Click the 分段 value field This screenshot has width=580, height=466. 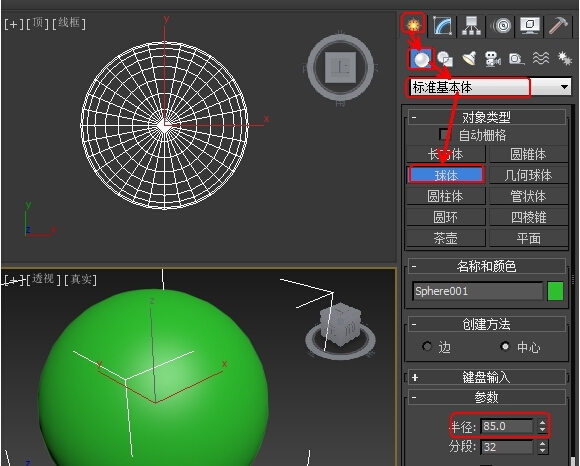[507, 447]
